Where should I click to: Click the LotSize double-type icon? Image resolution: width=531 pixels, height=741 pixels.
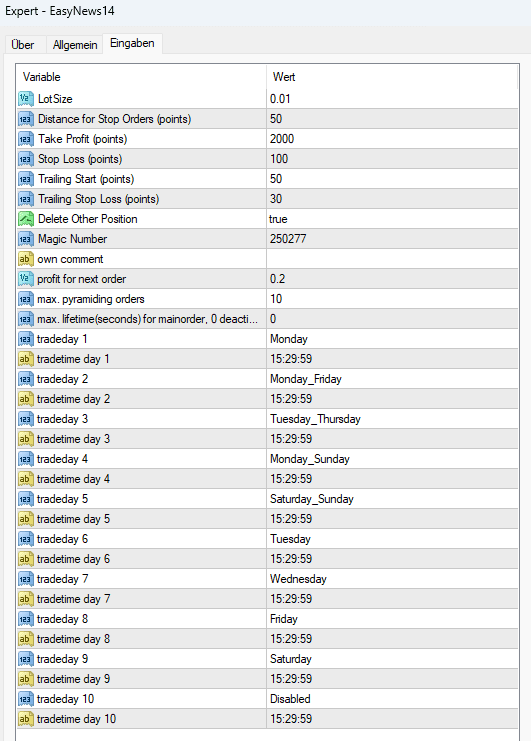[x=26, y=99]
